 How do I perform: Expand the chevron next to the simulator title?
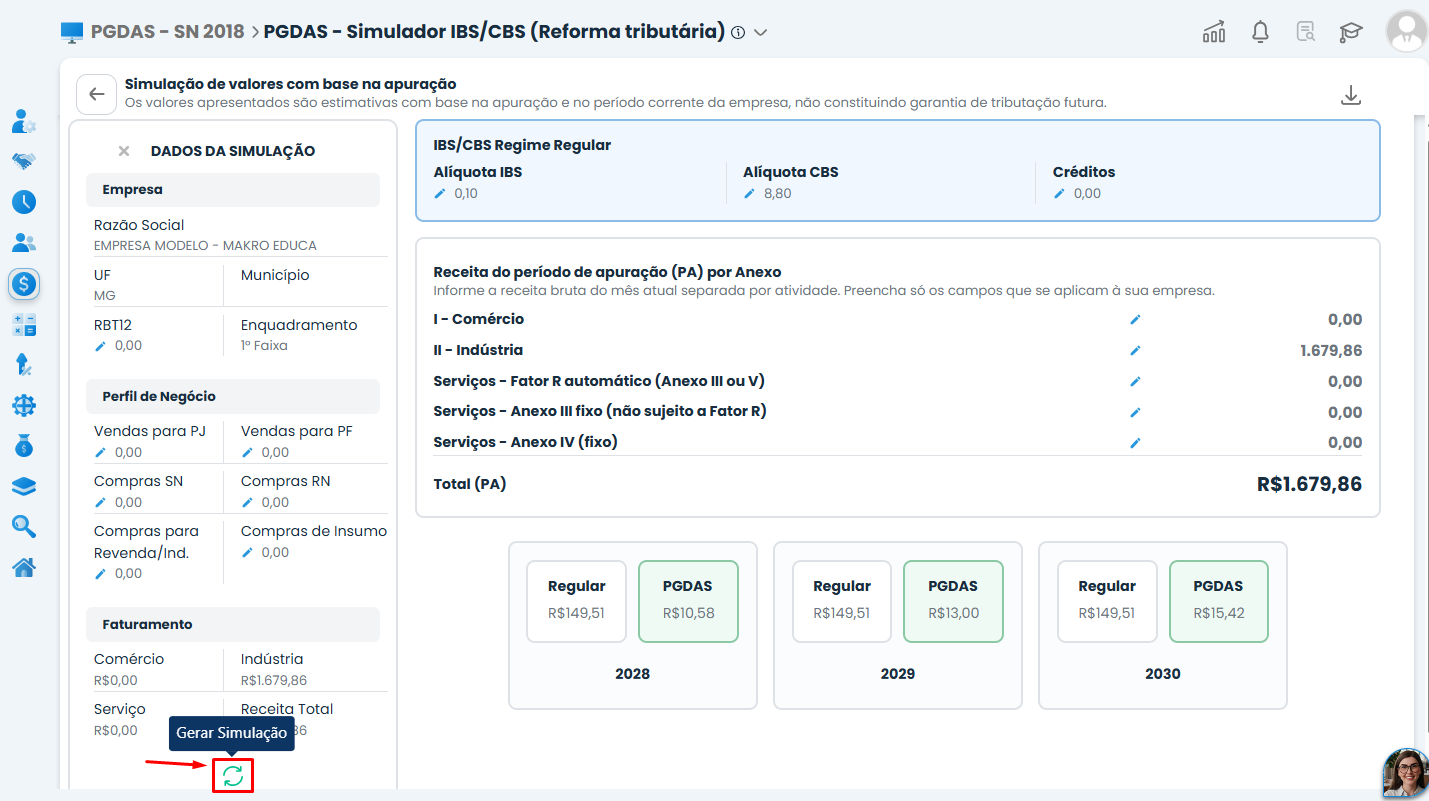(761, 32)
